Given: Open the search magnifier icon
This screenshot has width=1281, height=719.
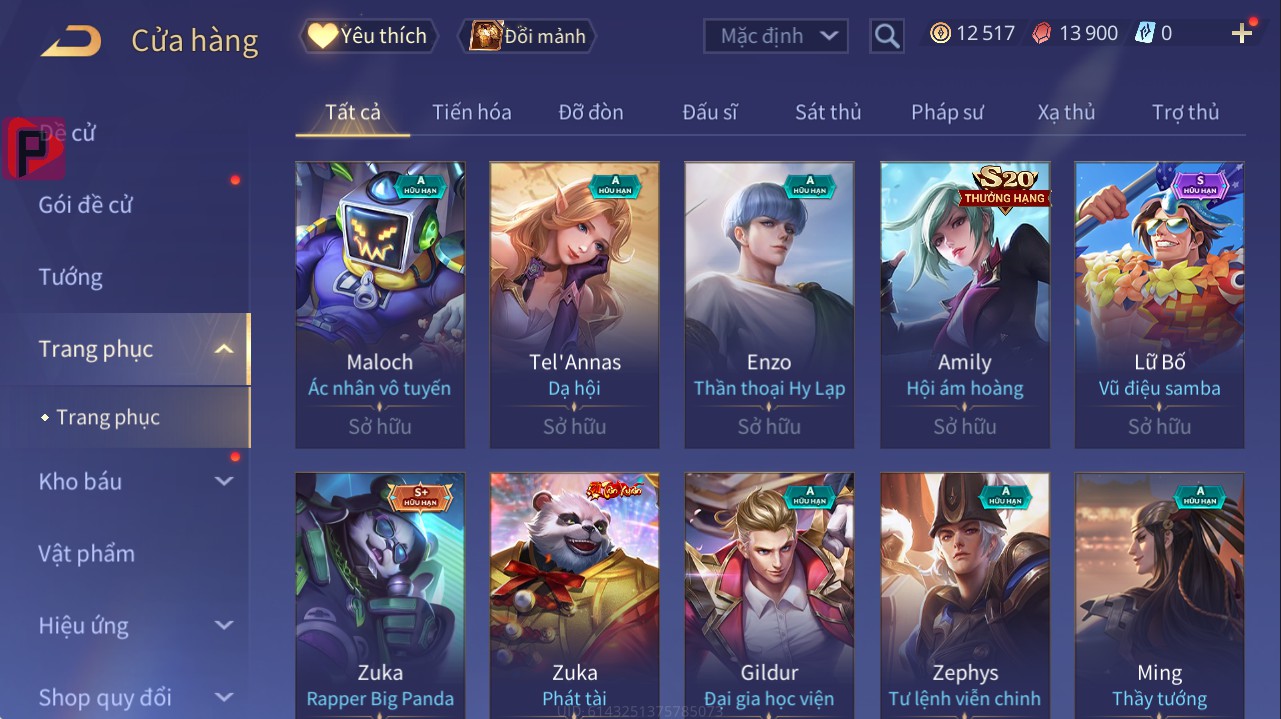Looking at the screenshot, I should [887, 36].
